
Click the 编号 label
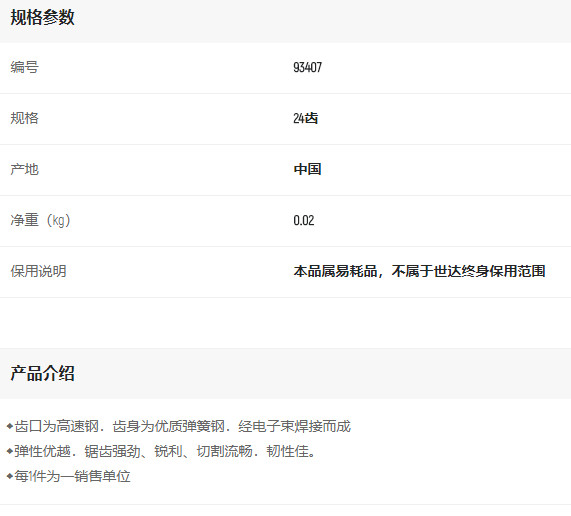[x=24, y=67]
